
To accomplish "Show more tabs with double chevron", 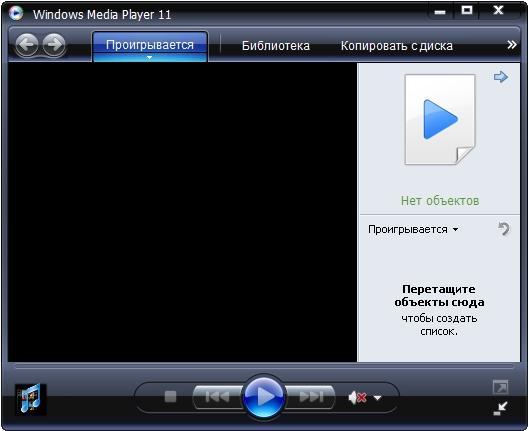I will [512, 45].
